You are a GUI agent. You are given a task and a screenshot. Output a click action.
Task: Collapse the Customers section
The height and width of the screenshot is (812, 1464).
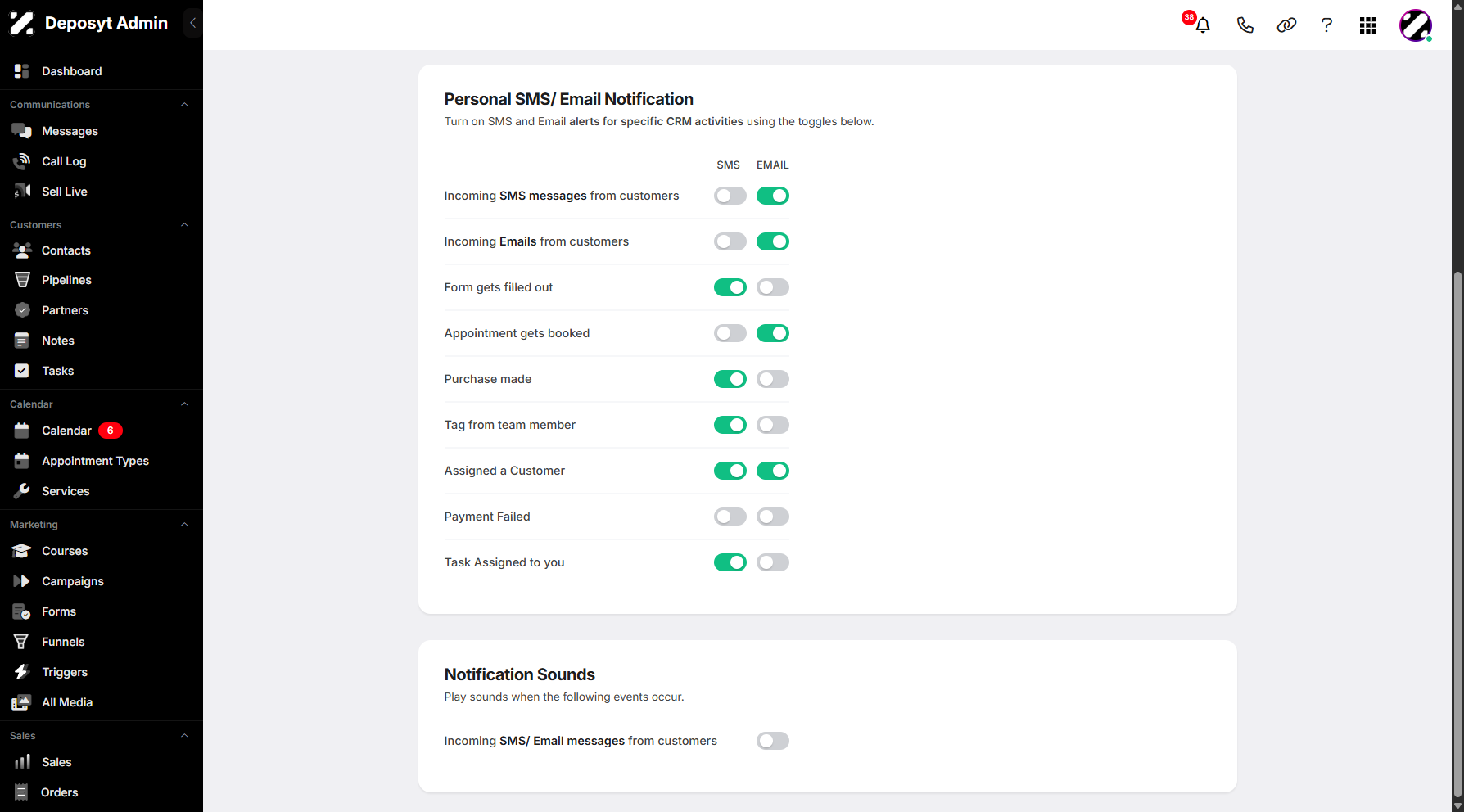184,225
